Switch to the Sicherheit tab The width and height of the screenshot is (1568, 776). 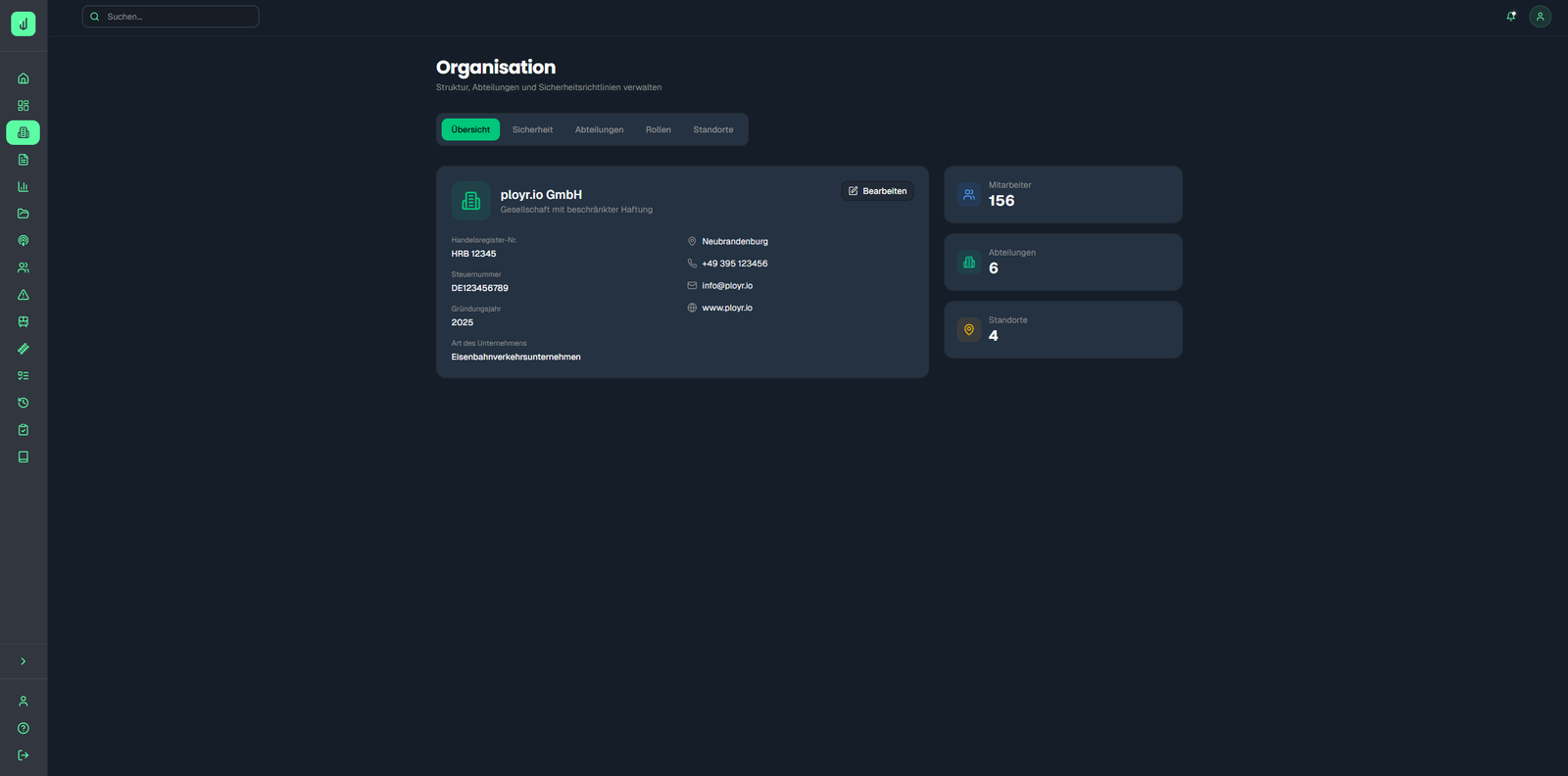point(532,129)
